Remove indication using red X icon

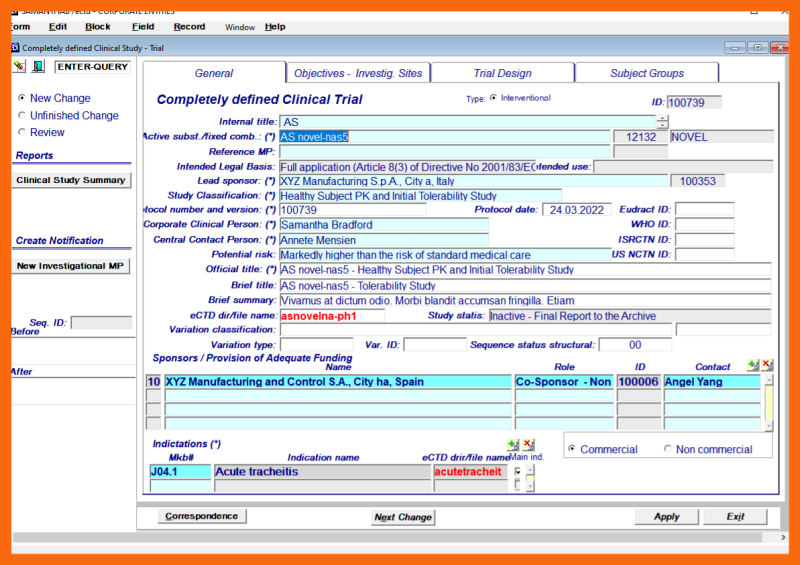(528, 444)
